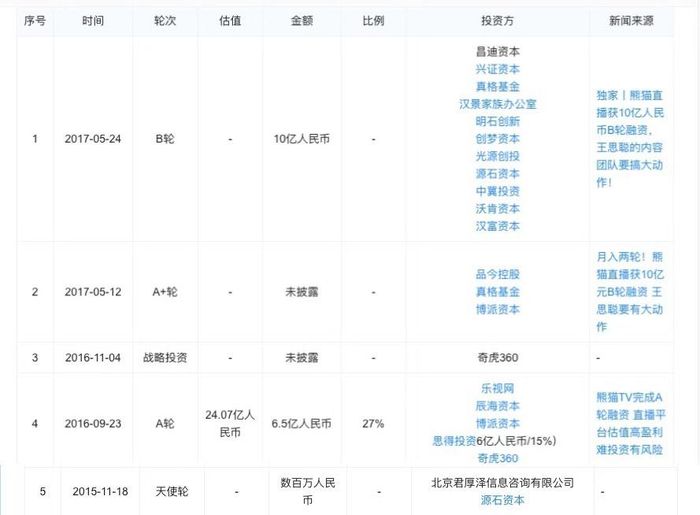Select the 27% ratio cell
This screenshot has height=515, width=700.
tap(373, 423)
